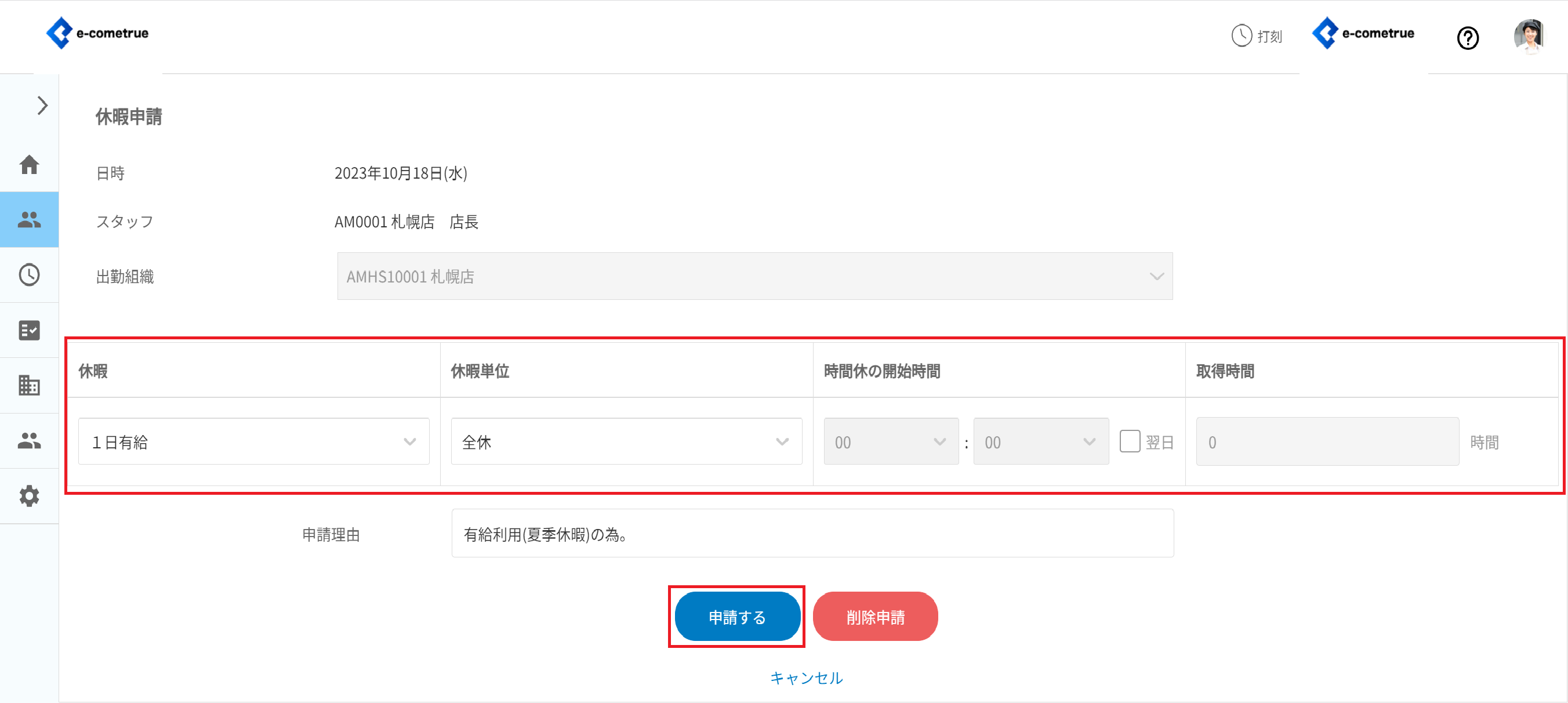Open the settings gear icon

29,496
